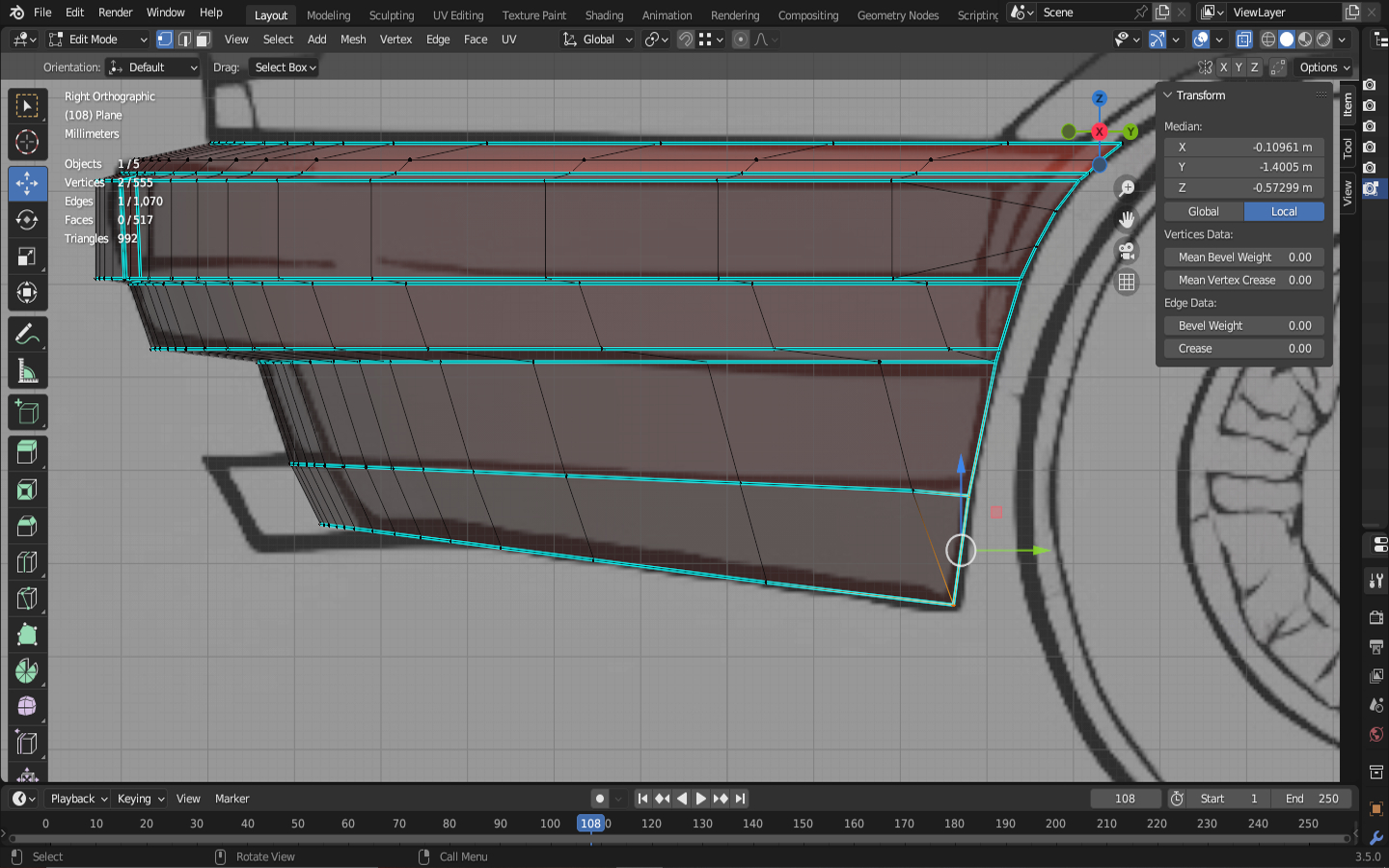This screenshot has width=1389, height=868.
Task: Click the viewport zoom magnifier gizmo
Action: [1127, 188]
